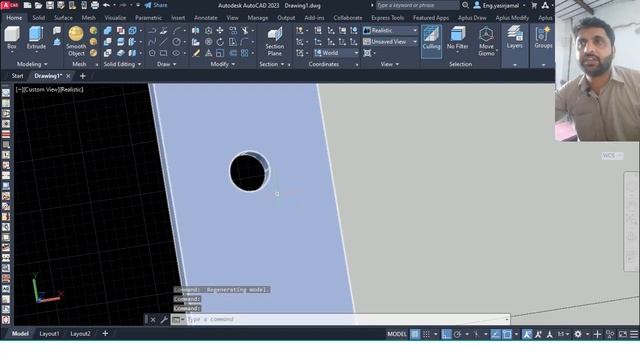This screenshot has height=360, width=640.
Task: Open the Annotate ribbon tab
Action: pyautogui.click(x=206, y=18)
